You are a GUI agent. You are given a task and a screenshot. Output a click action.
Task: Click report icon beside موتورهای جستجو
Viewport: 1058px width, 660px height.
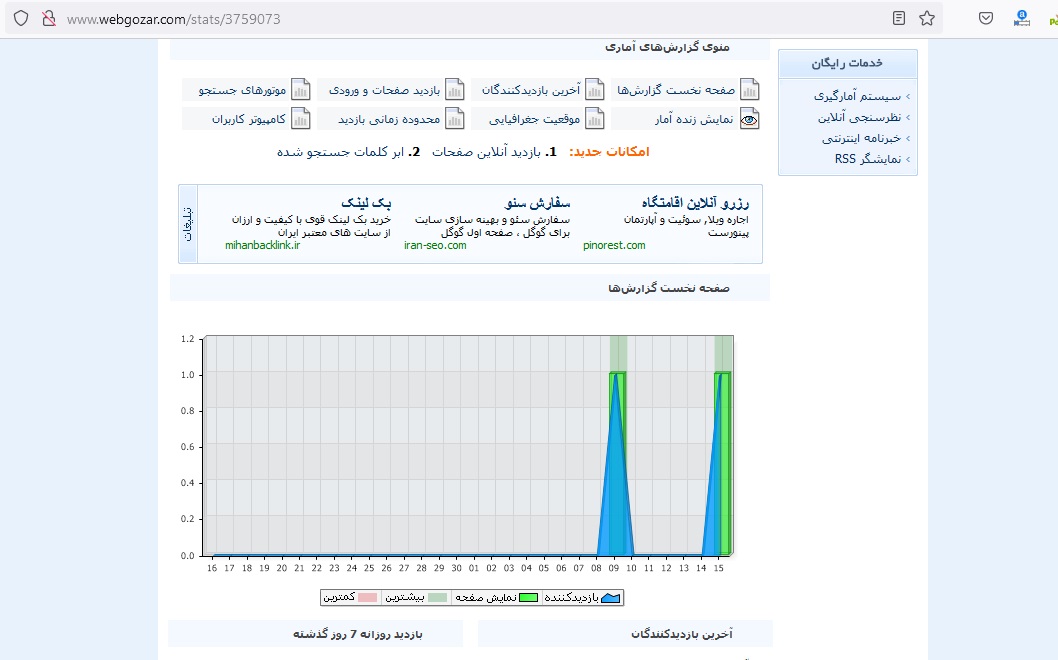pos(300,89)
